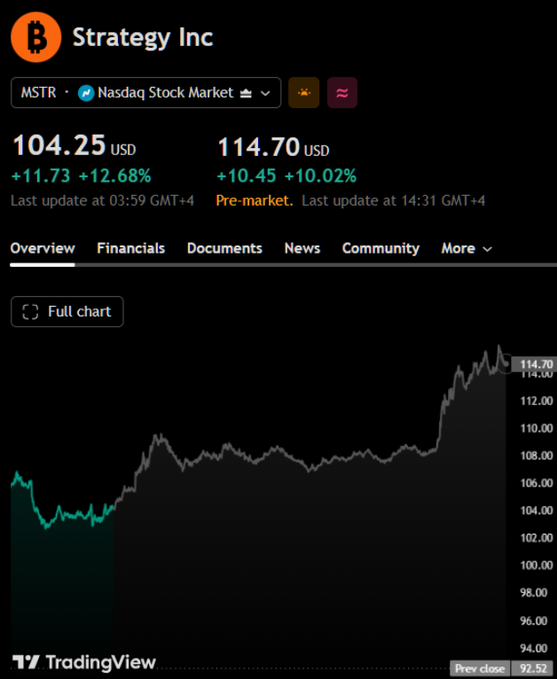This screenshot has width=557, height=679.
Task: Click the Strategy Inc company title
Action: pyautogui.click(x=143, y=38)
